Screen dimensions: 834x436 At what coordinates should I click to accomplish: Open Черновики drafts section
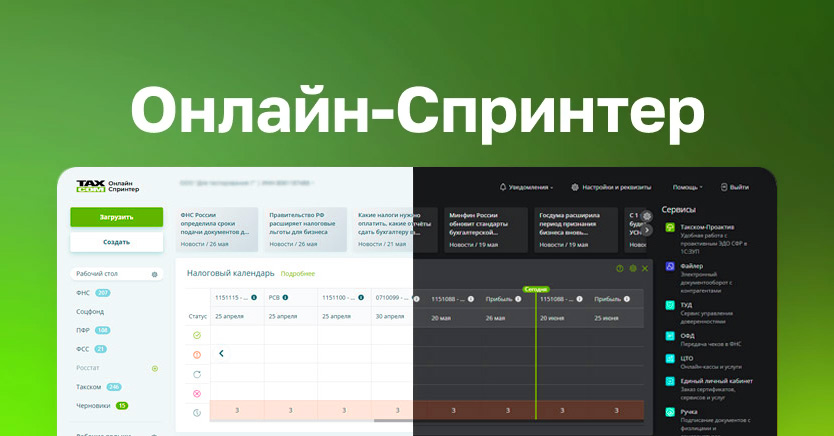(93, 406)
